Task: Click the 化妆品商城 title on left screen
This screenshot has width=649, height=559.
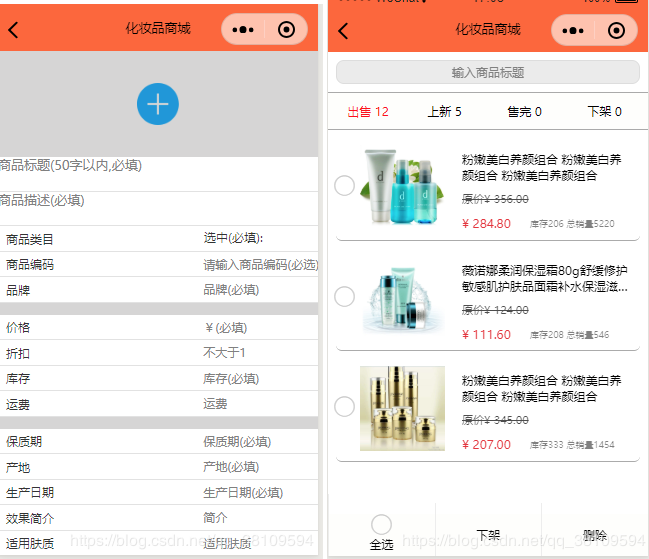Action: click(158, 29)
